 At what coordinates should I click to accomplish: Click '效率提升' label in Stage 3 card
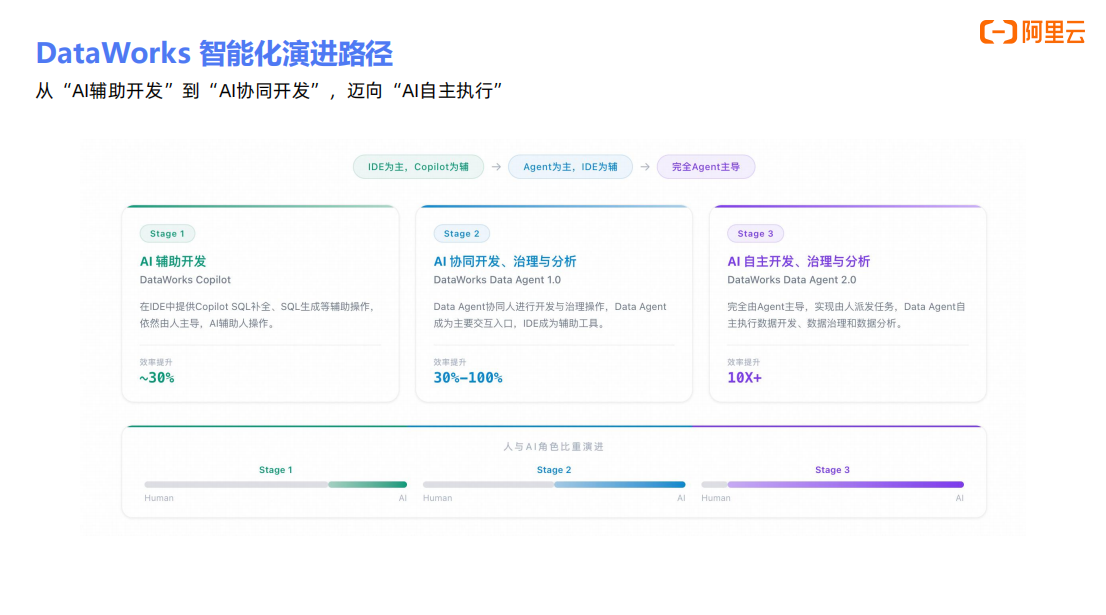click(x=743, y=362)
